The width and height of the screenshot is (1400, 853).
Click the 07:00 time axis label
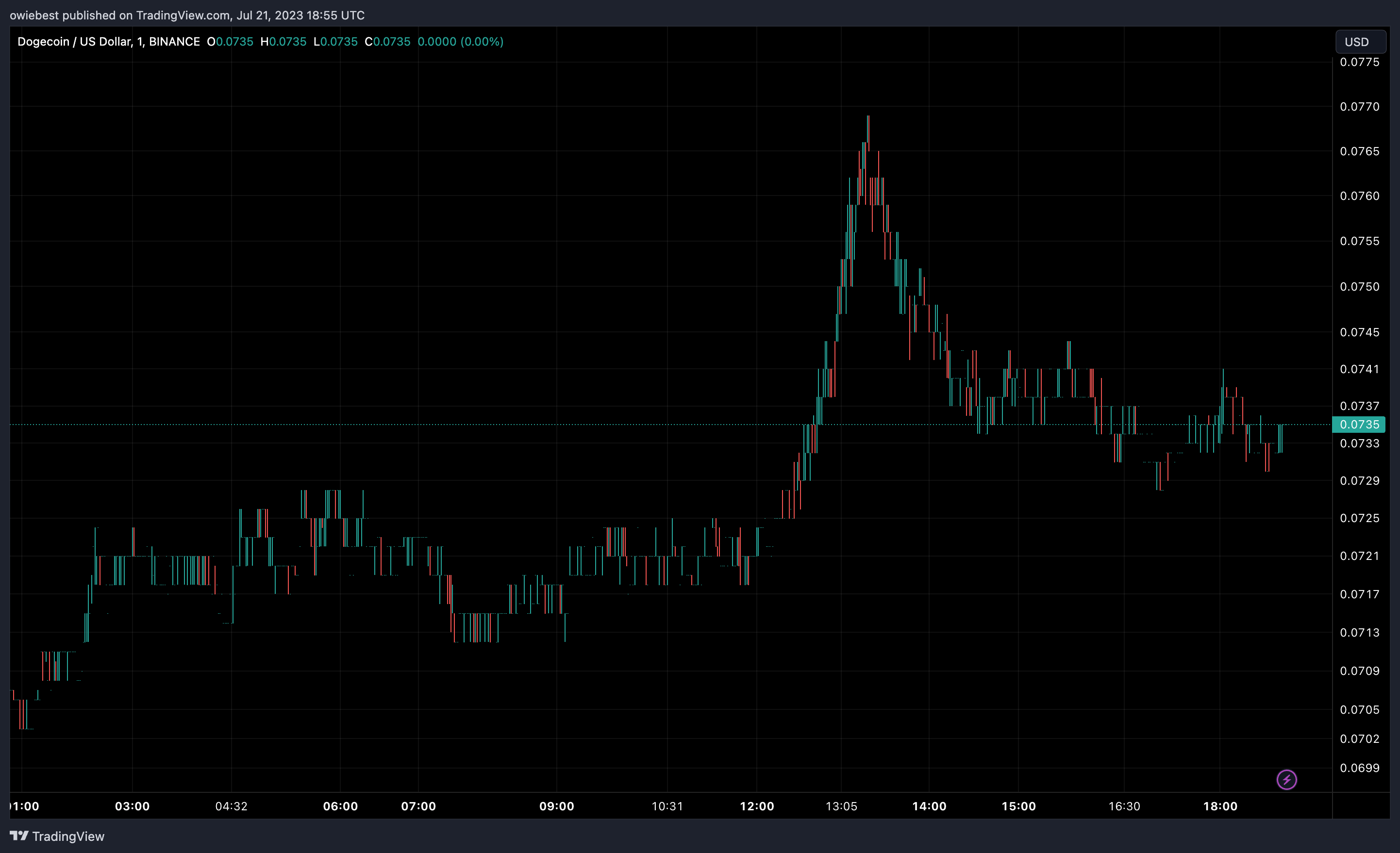point(418,806)
